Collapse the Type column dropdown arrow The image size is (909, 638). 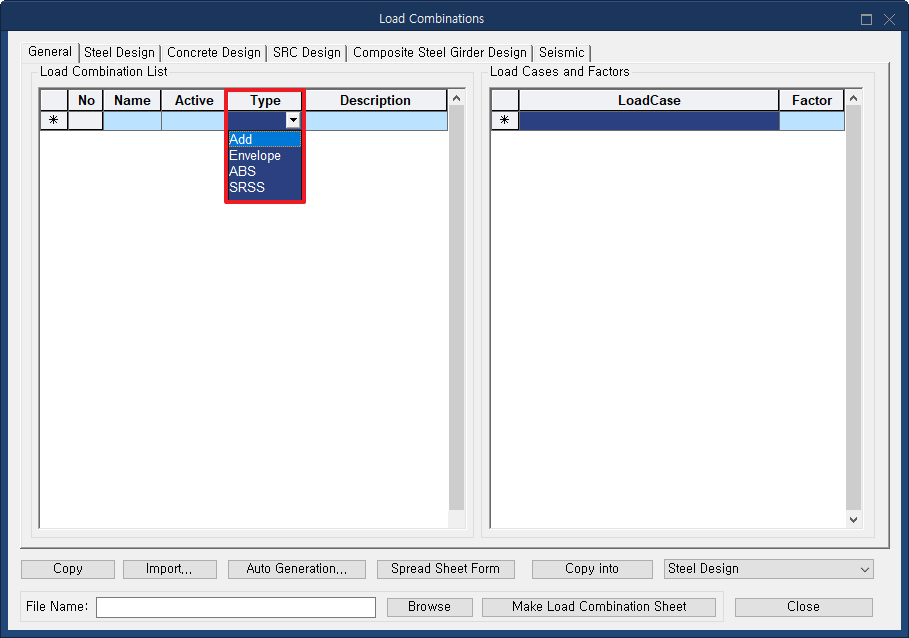[x=293, y=121]
